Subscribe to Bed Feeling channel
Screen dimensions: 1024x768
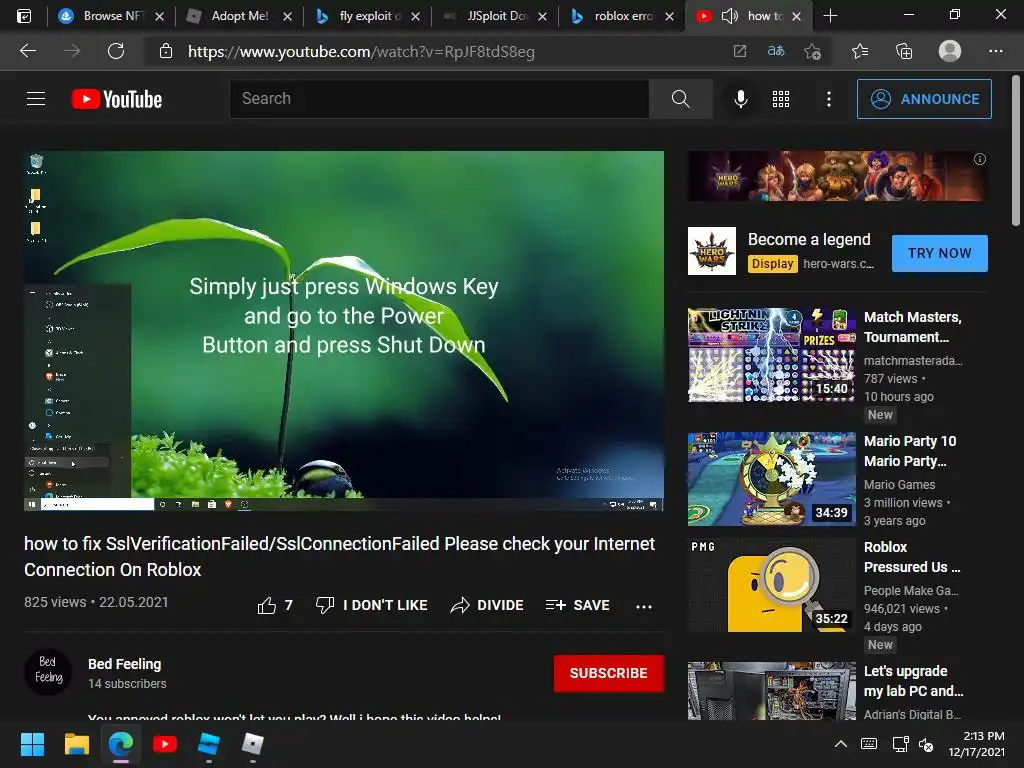[609, 673]
